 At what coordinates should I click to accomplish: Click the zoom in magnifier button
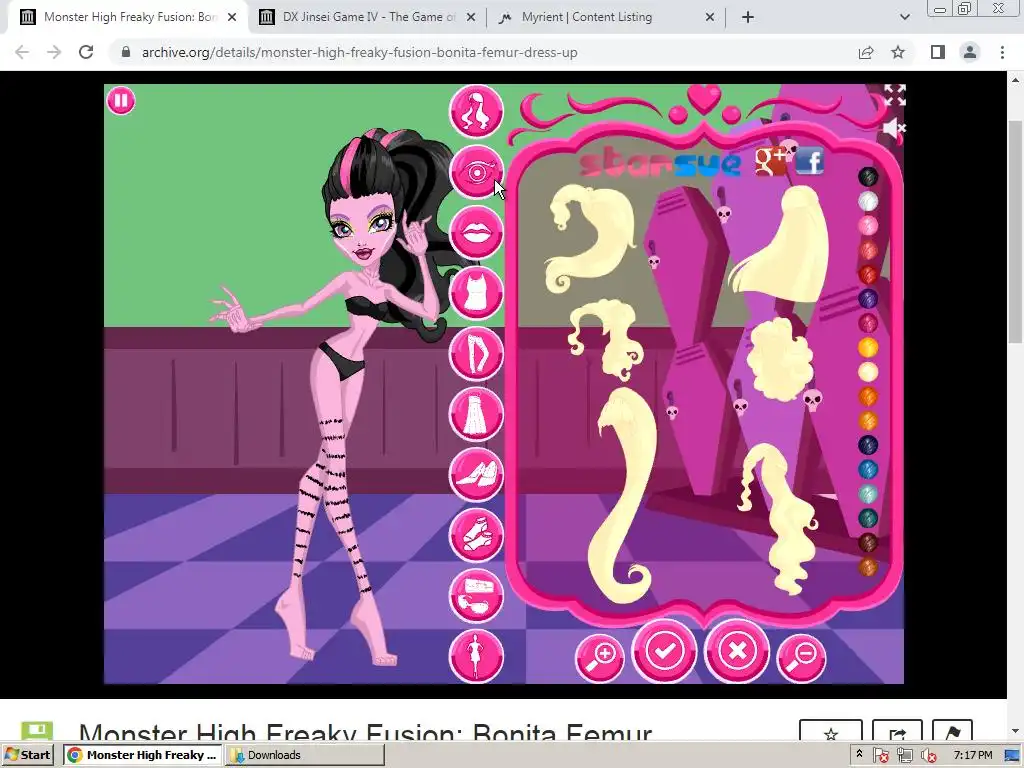600,658
